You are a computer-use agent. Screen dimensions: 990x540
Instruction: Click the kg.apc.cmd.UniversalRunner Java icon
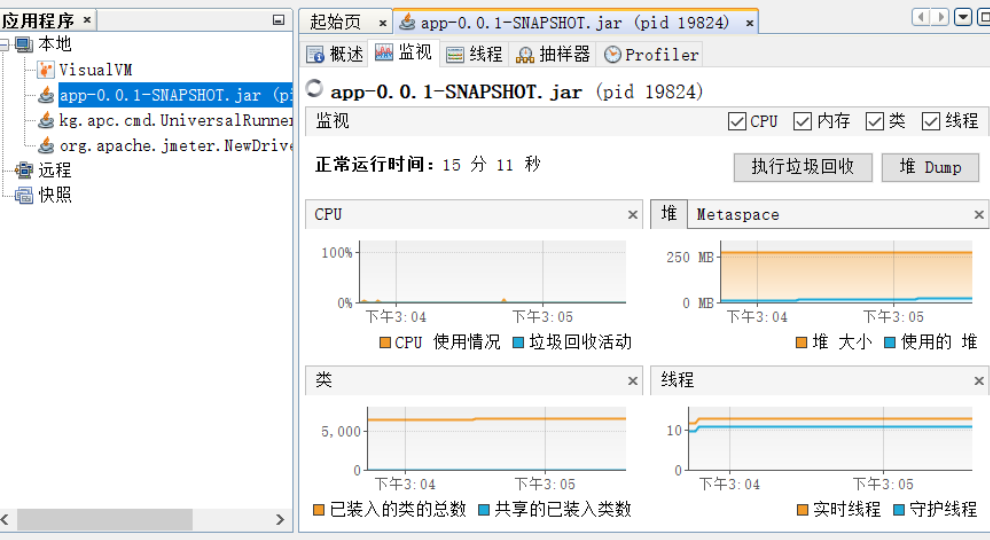point(45,121)
